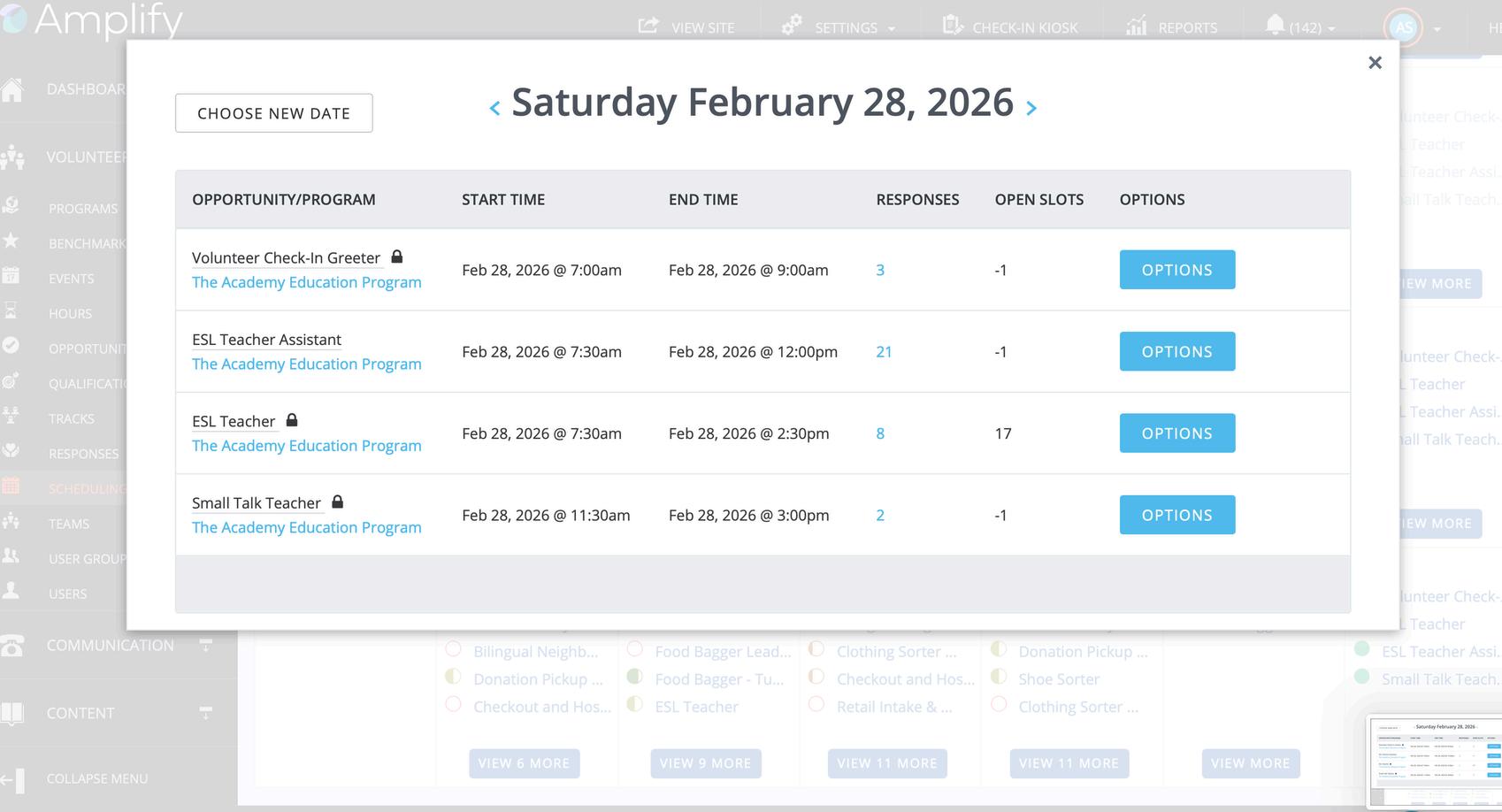This screenshot has width=1502, height=812.
Task: Open ESL Teacher opportunity link in modal
Action: pyautogui.click(x=234, y=421)
